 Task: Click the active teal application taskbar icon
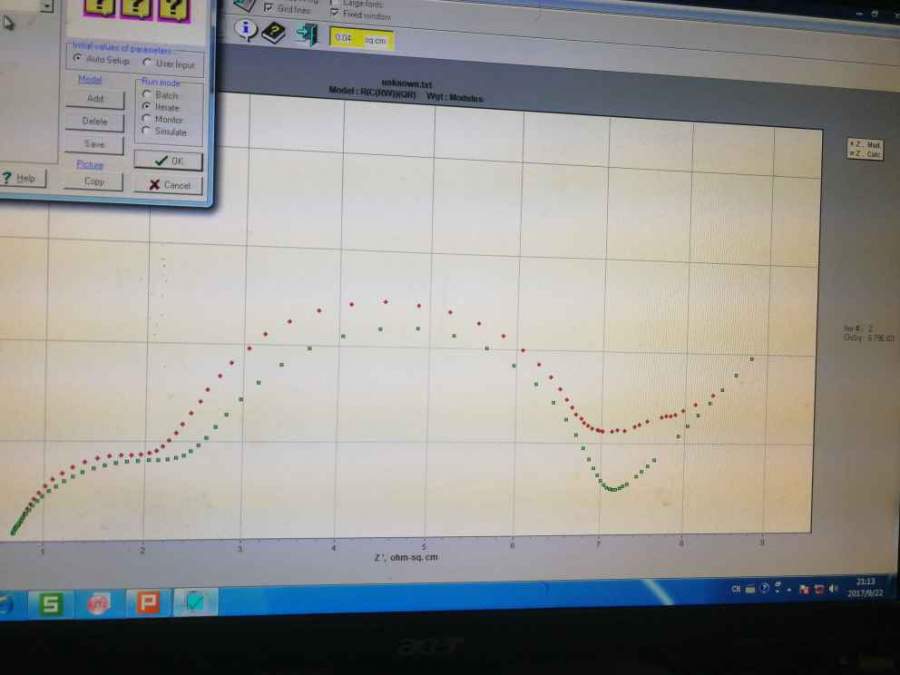(195, 602)
